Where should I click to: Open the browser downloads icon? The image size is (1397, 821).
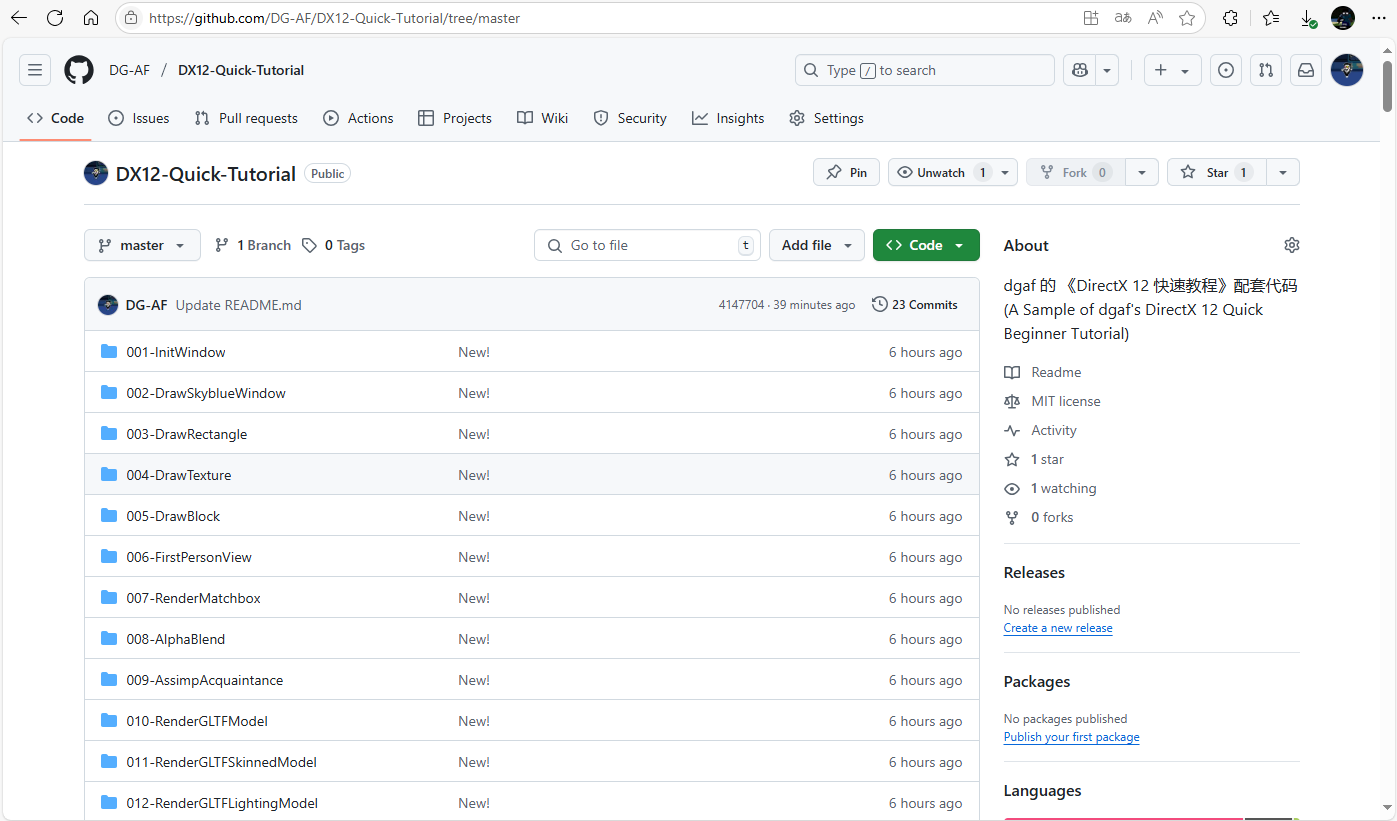click(1307, 18)
